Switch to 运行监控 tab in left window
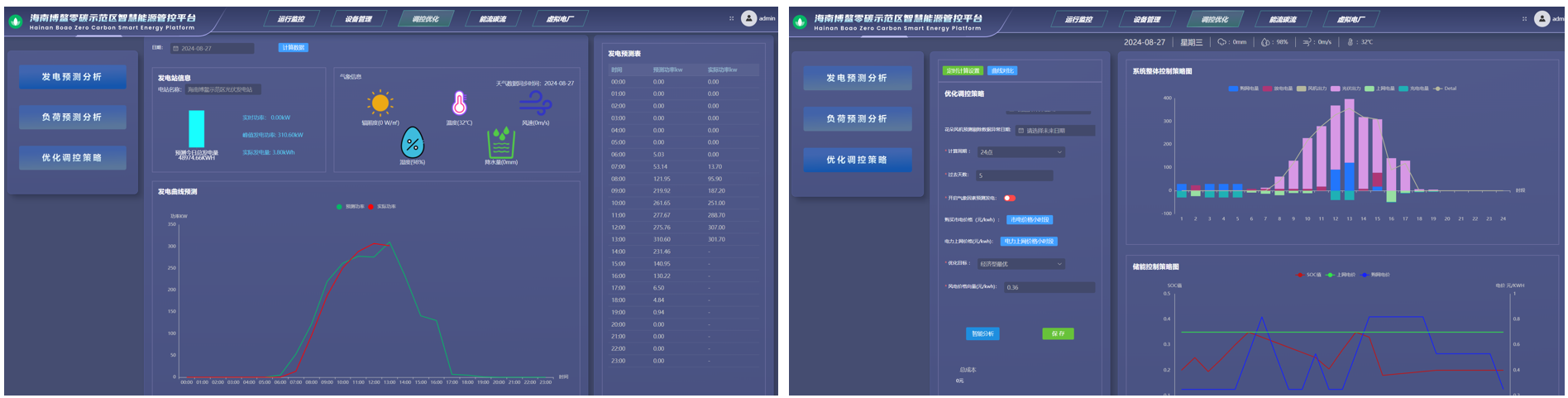This screenshot has height=398, width=1568. [291, 19]
